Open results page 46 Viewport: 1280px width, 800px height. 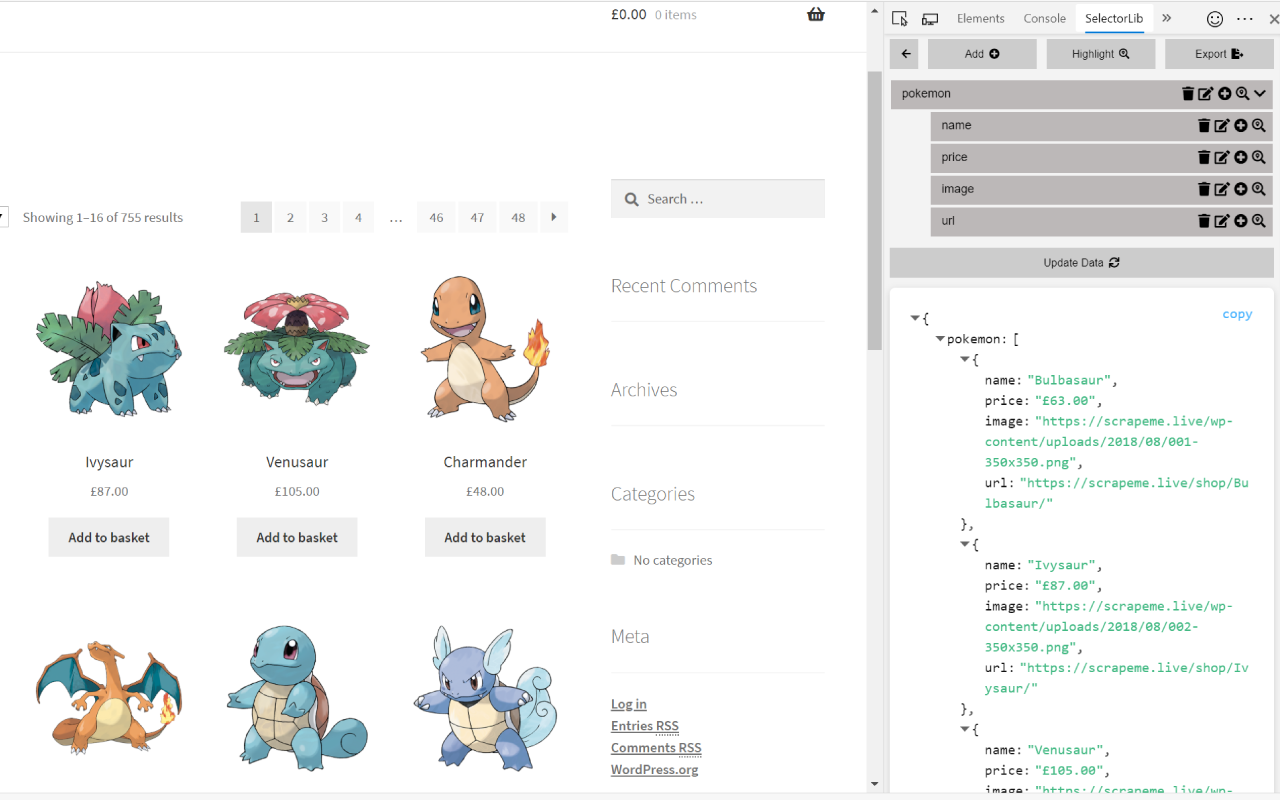[436, 217]
